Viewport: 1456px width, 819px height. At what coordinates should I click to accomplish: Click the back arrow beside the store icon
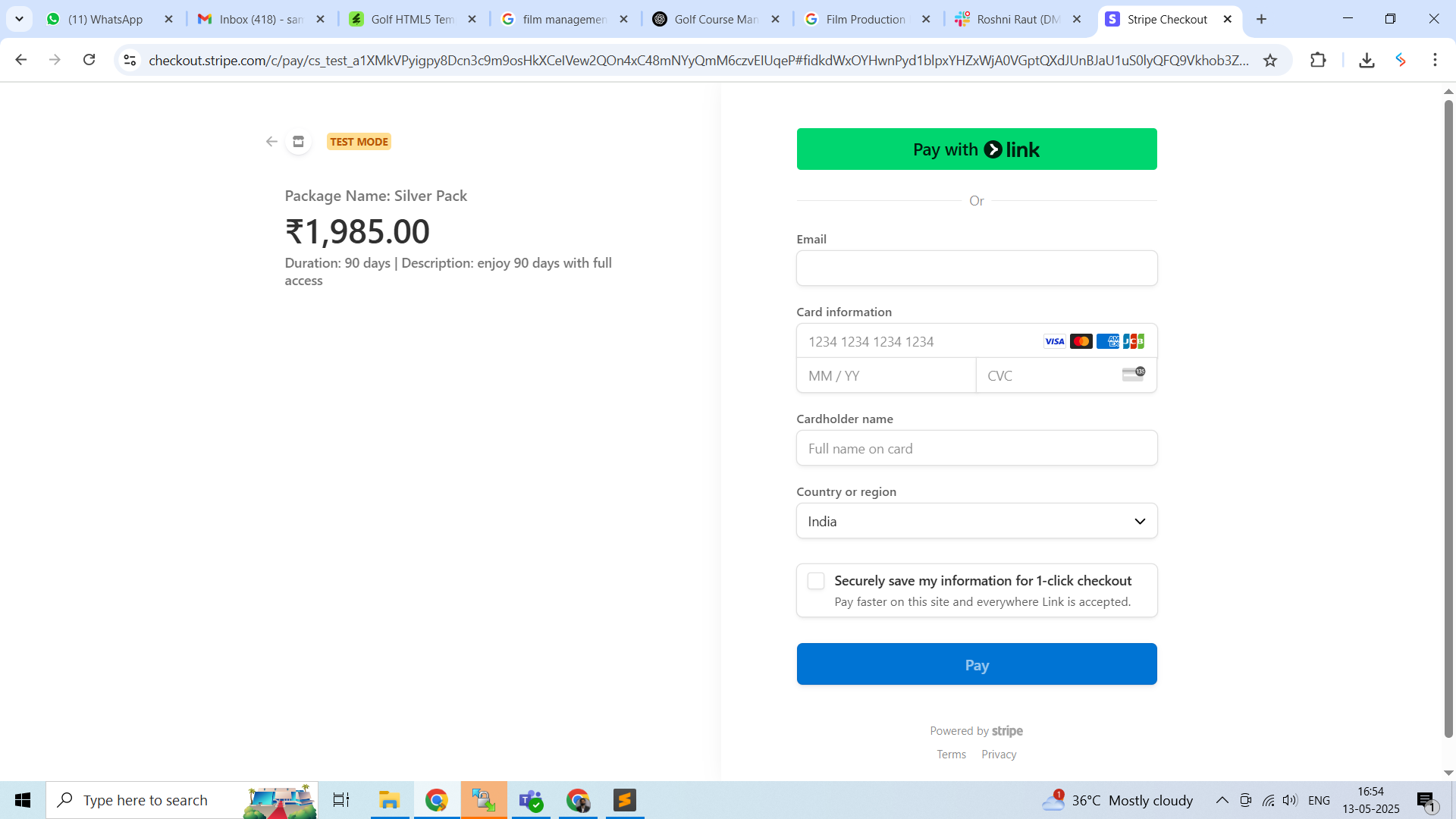[271, 142]
